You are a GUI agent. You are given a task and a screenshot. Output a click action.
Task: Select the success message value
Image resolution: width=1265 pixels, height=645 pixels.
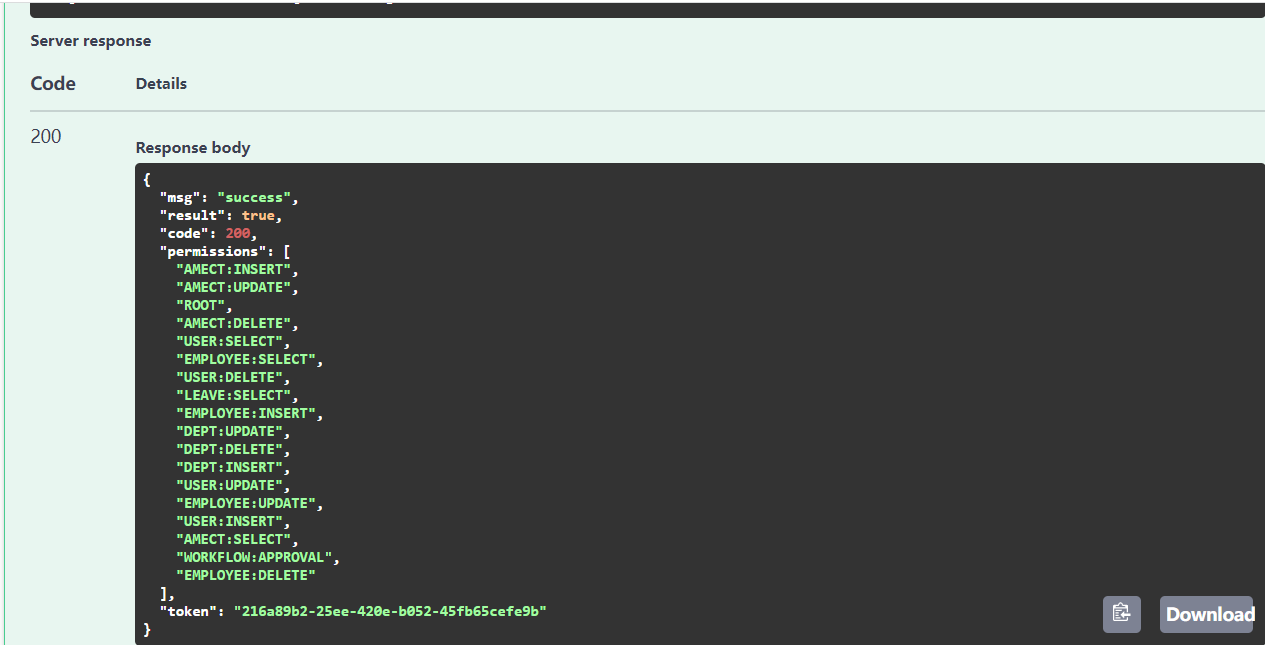[x=253, y=196]
